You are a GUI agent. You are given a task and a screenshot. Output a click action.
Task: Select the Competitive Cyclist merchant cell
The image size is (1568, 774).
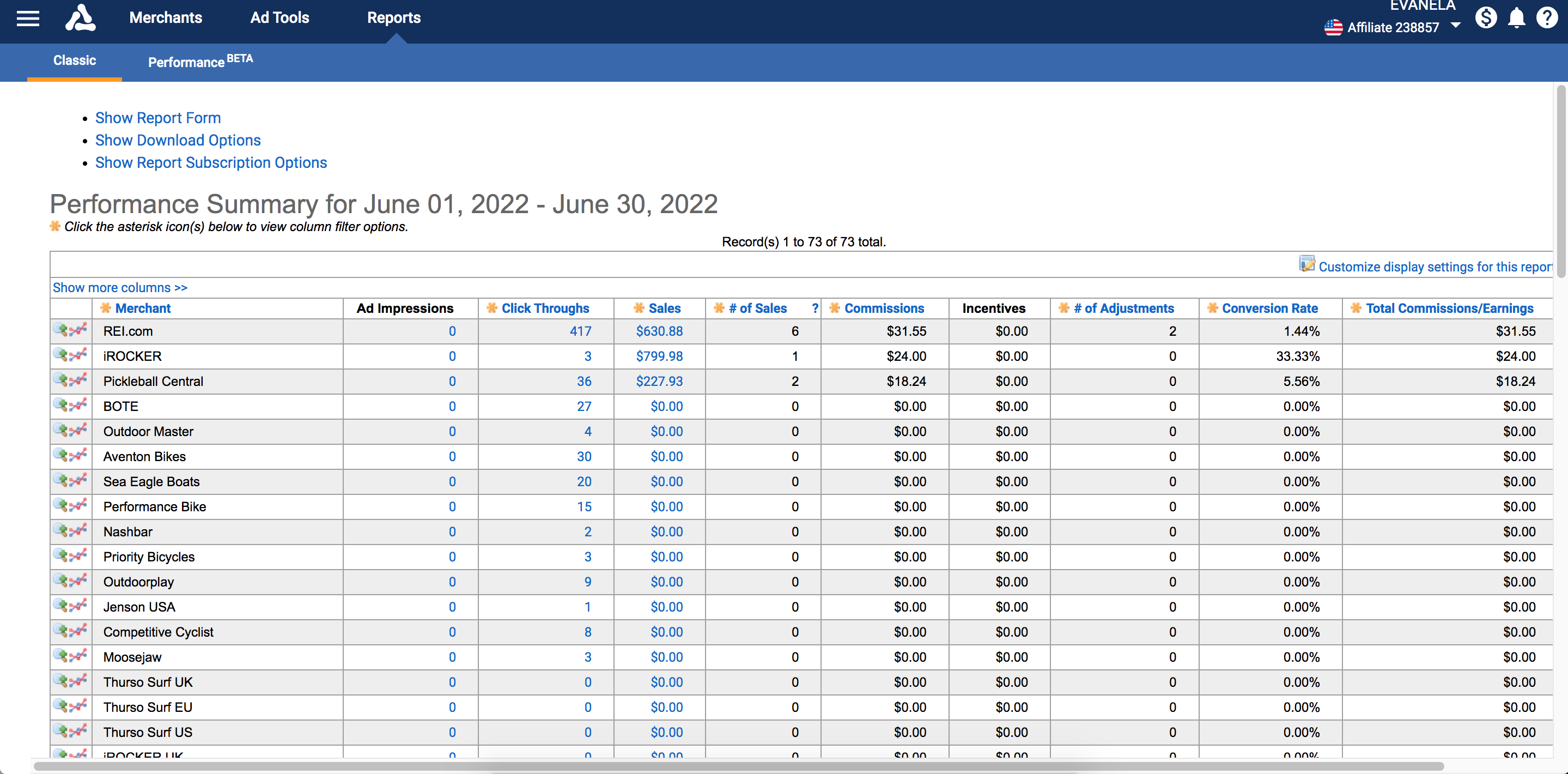pos(217,632)
